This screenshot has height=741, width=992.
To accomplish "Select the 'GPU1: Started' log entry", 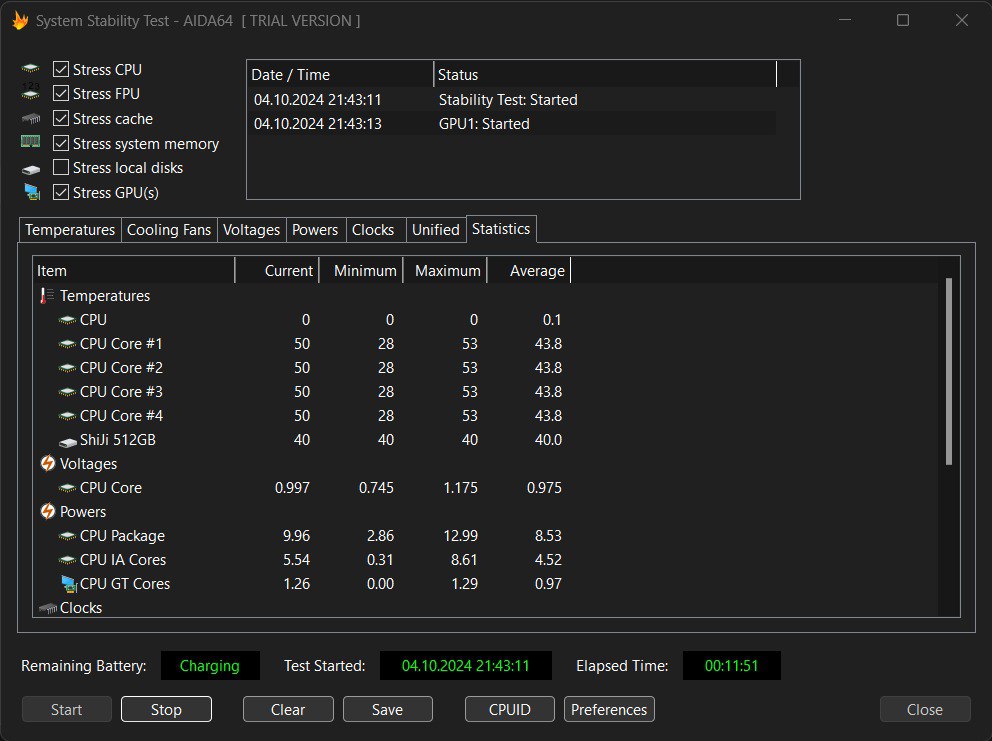I will tap(512, 124).
